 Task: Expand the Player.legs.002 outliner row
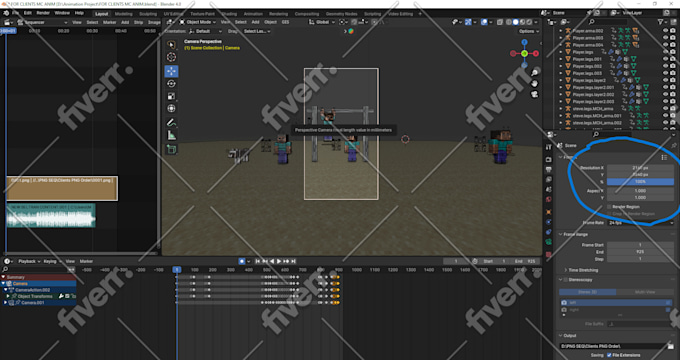560,66
